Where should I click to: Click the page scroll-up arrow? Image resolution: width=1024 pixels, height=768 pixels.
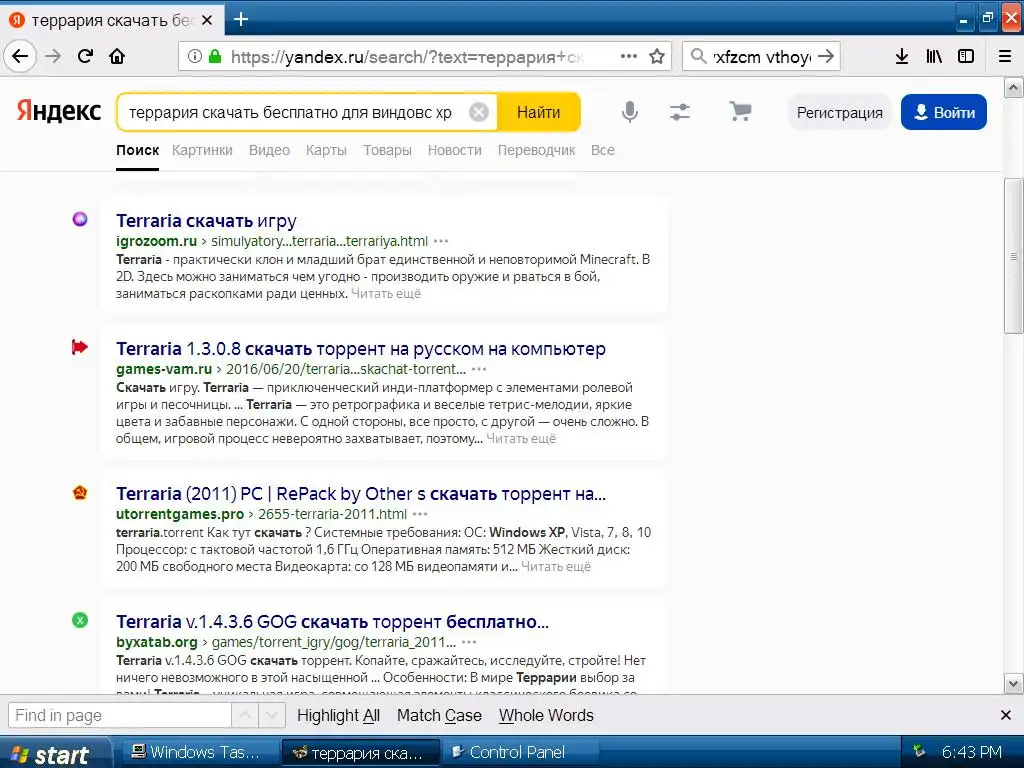coord(1013,88)
